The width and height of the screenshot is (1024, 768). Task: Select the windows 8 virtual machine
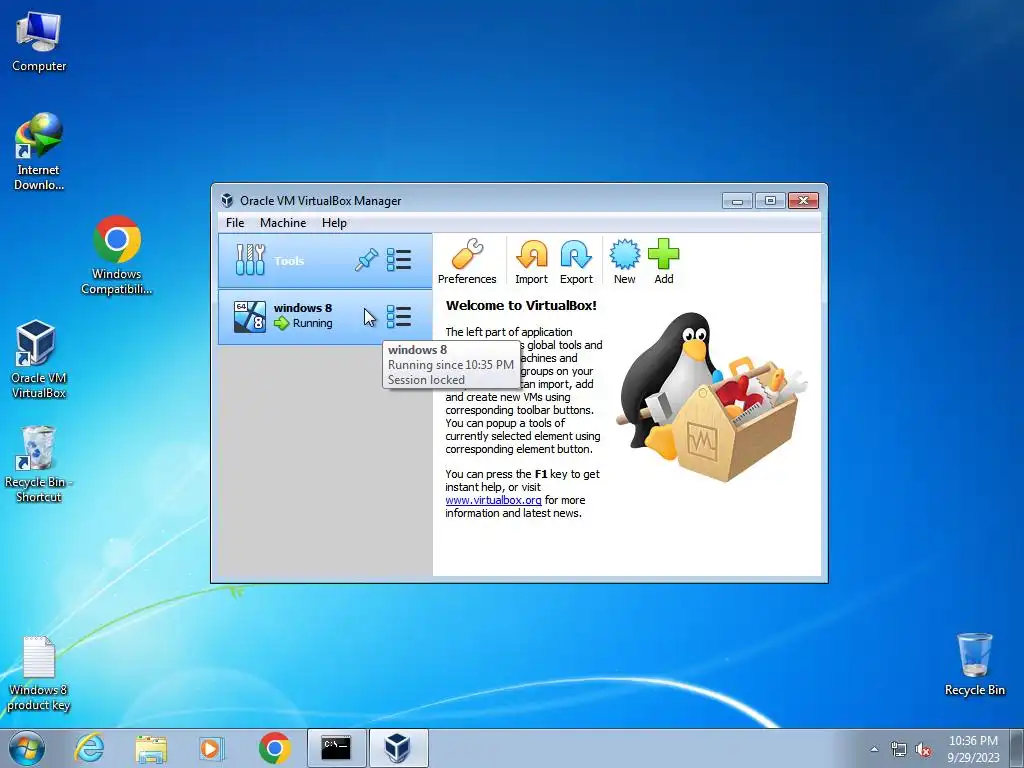click(x=325, y=317)
